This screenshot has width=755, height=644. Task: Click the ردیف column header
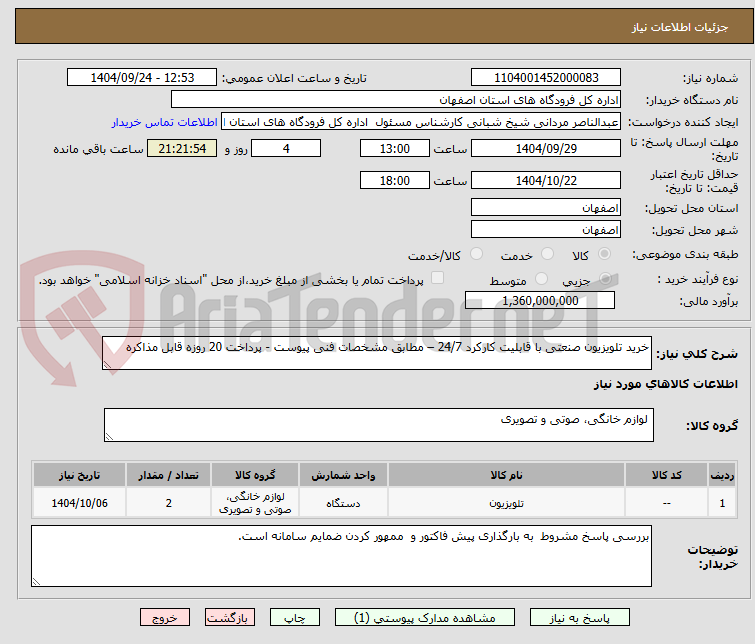[x=722, y=475]
